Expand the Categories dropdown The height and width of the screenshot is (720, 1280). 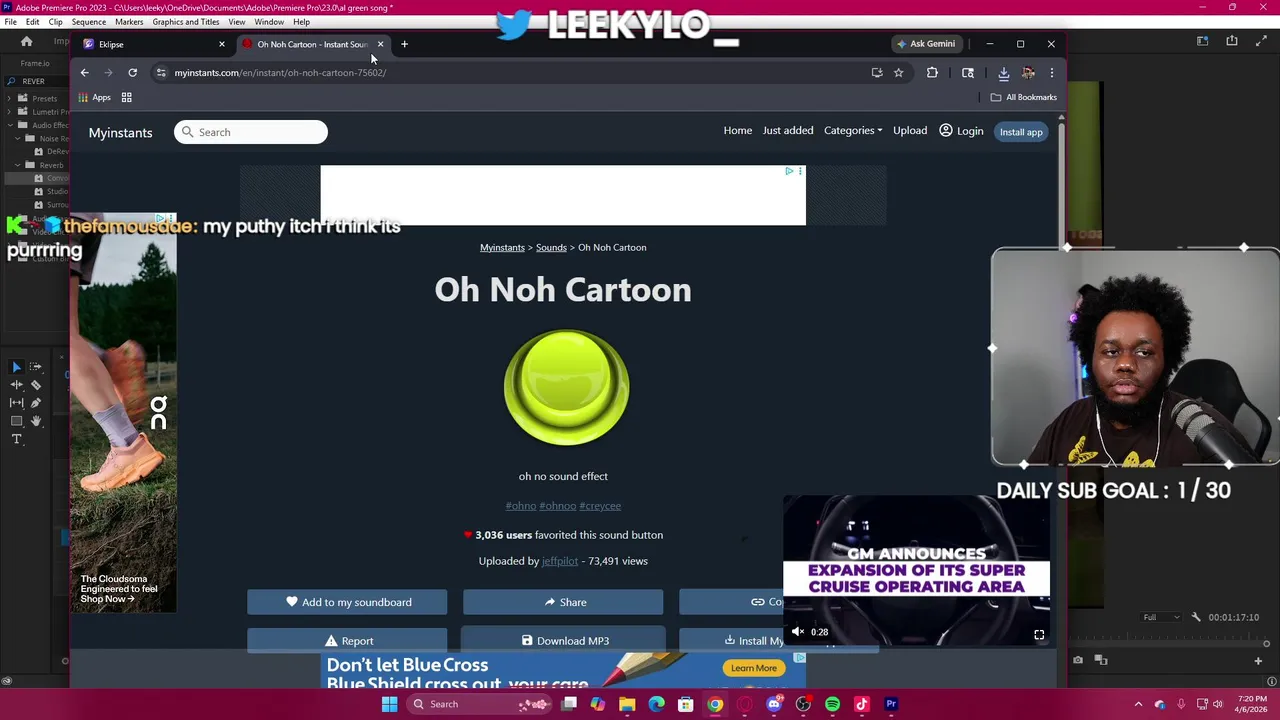point(853,131)
